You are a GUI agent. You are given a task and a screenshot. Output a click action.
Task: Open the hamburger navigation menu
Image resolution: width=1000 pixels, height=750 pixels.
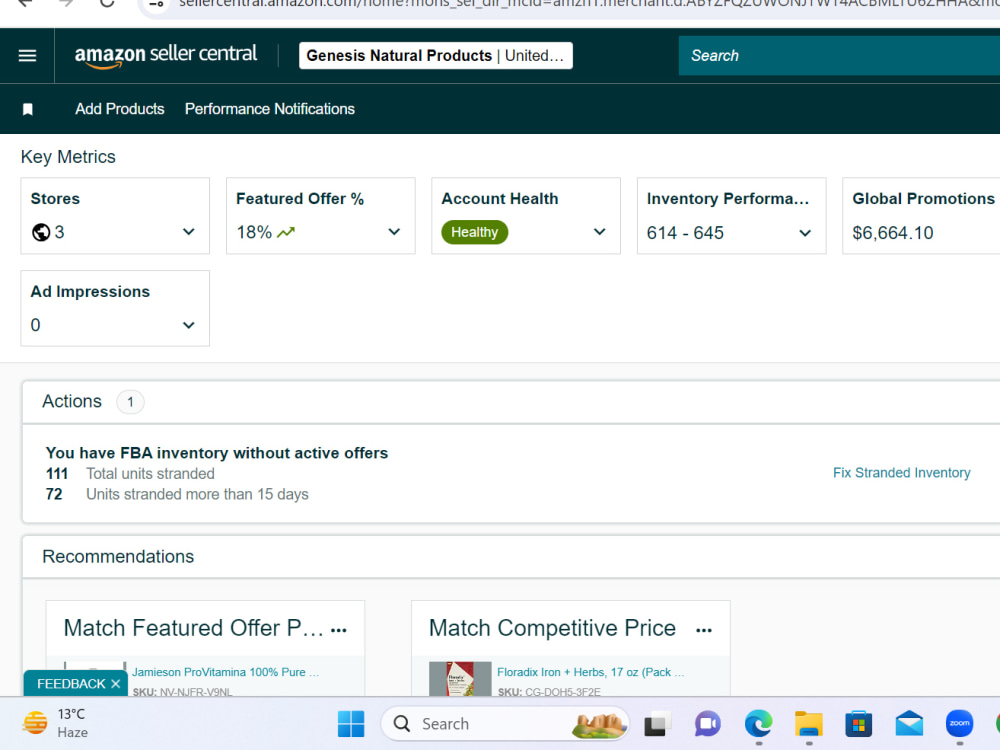[x=27, y=55]
